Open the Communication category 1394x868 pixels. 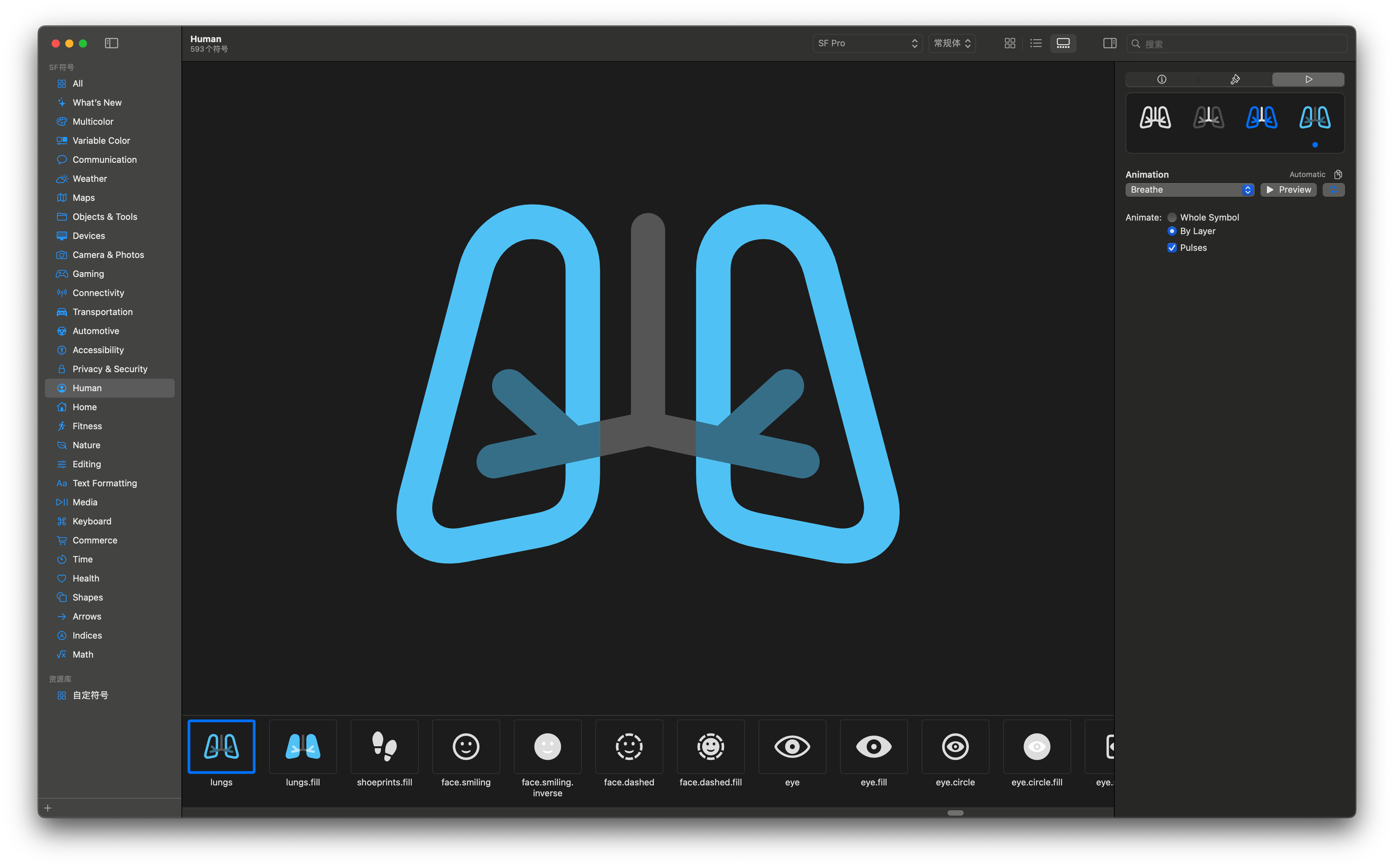click(109, 160)
